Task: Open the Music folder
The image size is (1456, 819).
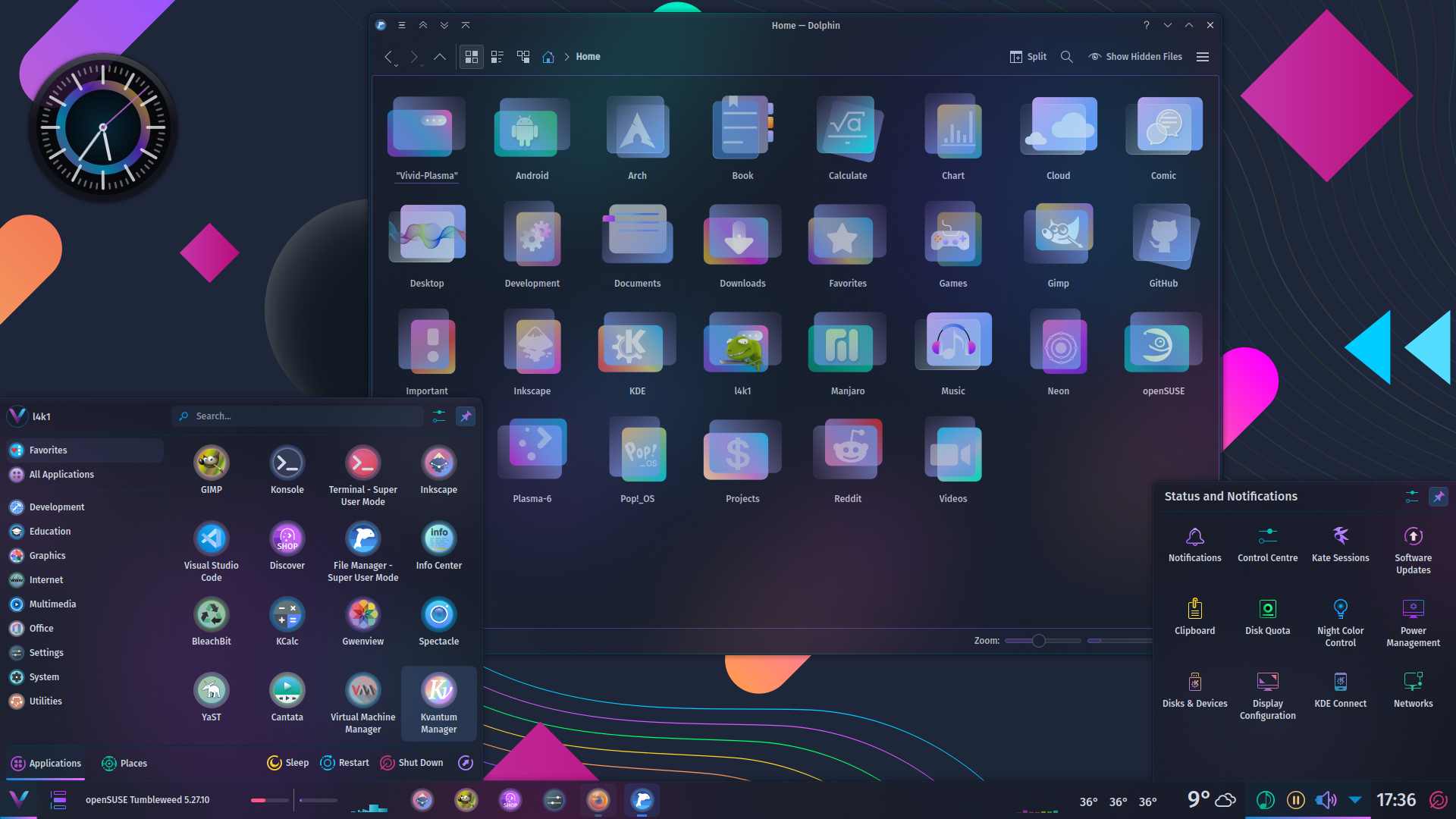Action: pos(953,354)
